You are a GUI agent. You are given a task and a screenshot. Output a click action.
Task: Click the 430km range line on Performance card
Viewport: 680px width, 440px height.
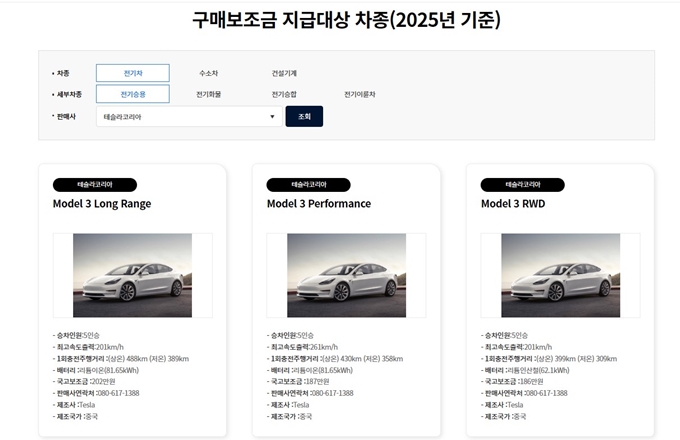(x=335, y=359)
